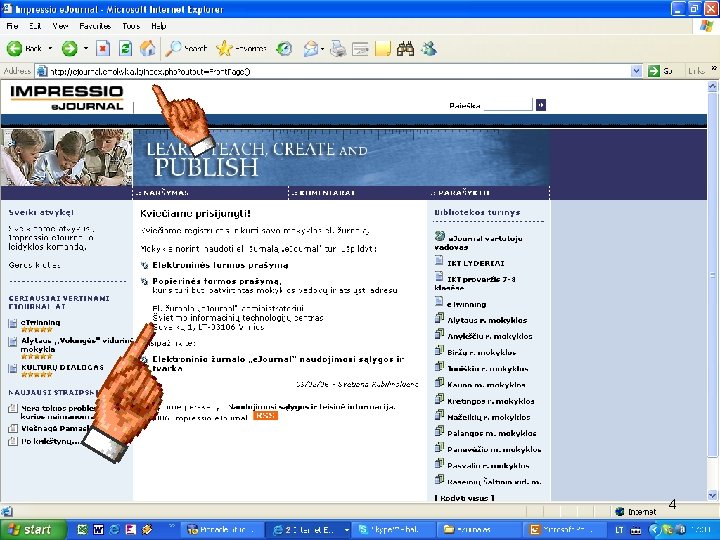
Task: Open the Mail button dropdown arrow
Action: (x=322, y=49)
